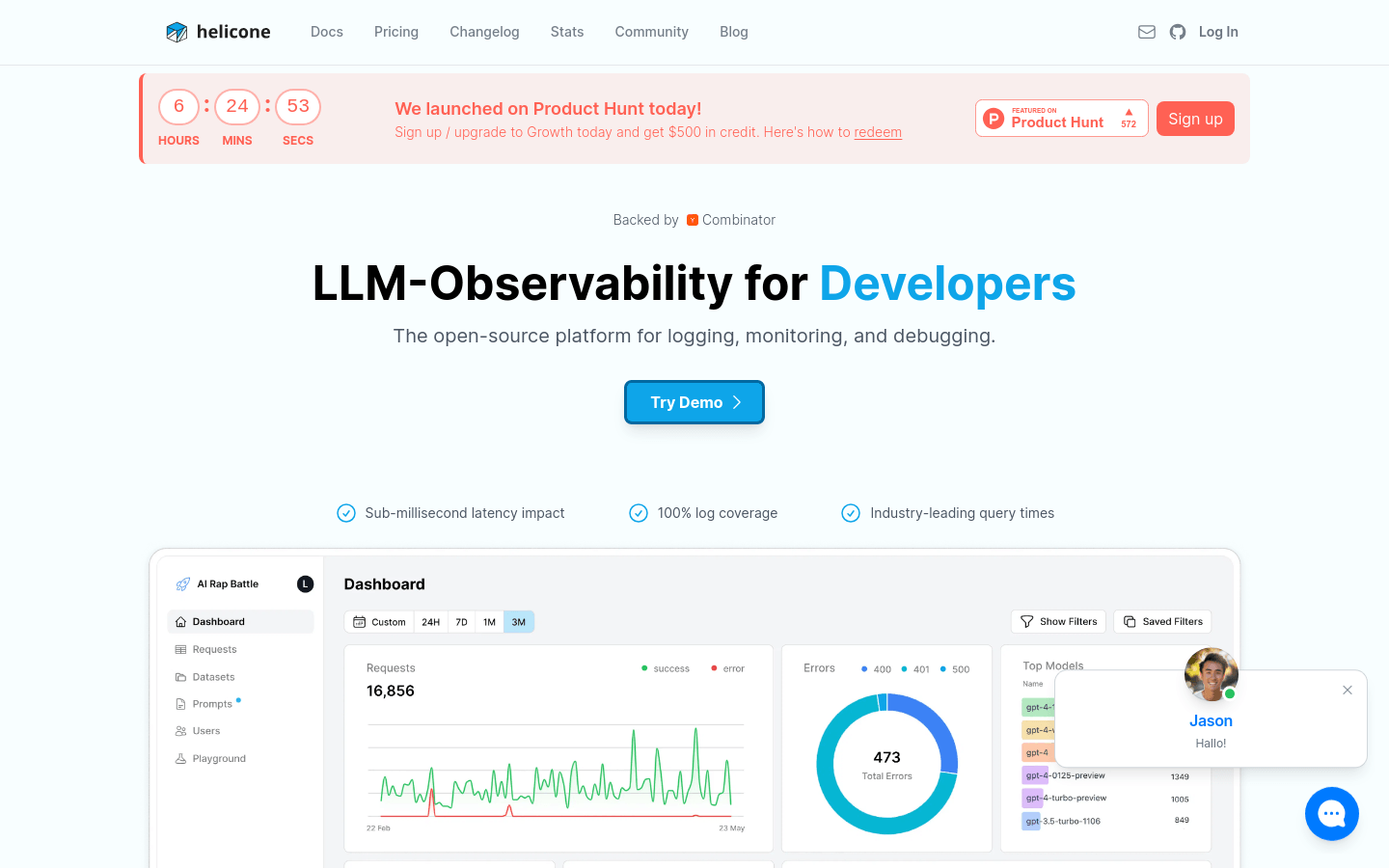Select the 7D time range
This screenshot has width=1389, height=868.
[x=461, y=622]
